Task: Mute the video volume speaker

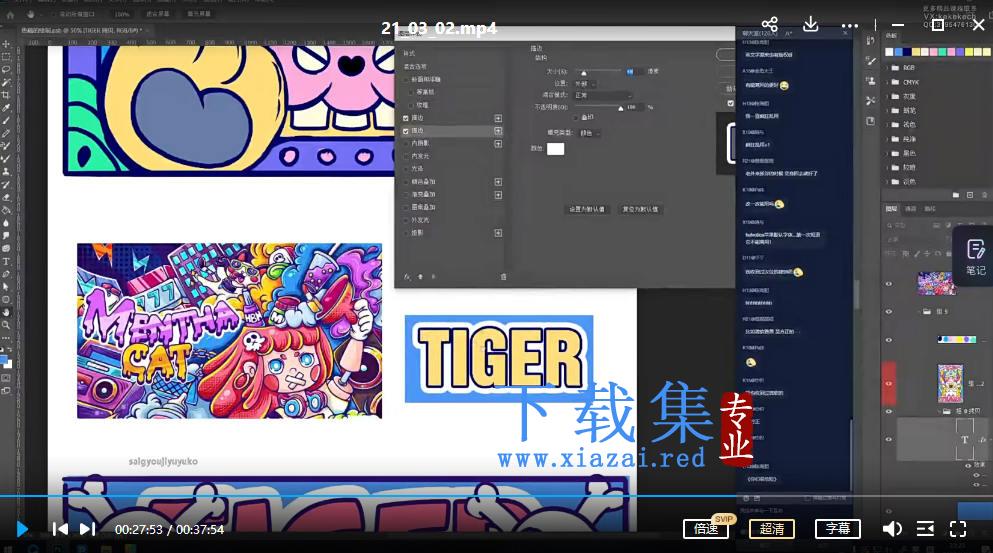Action: pos(892,529)
